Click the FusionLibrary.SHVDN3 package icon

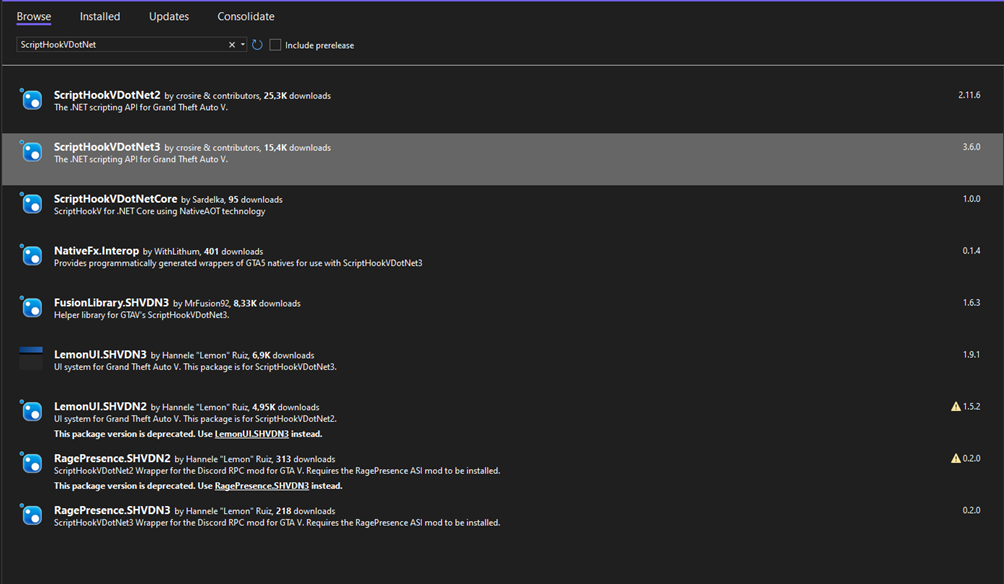tap(31, 307)
